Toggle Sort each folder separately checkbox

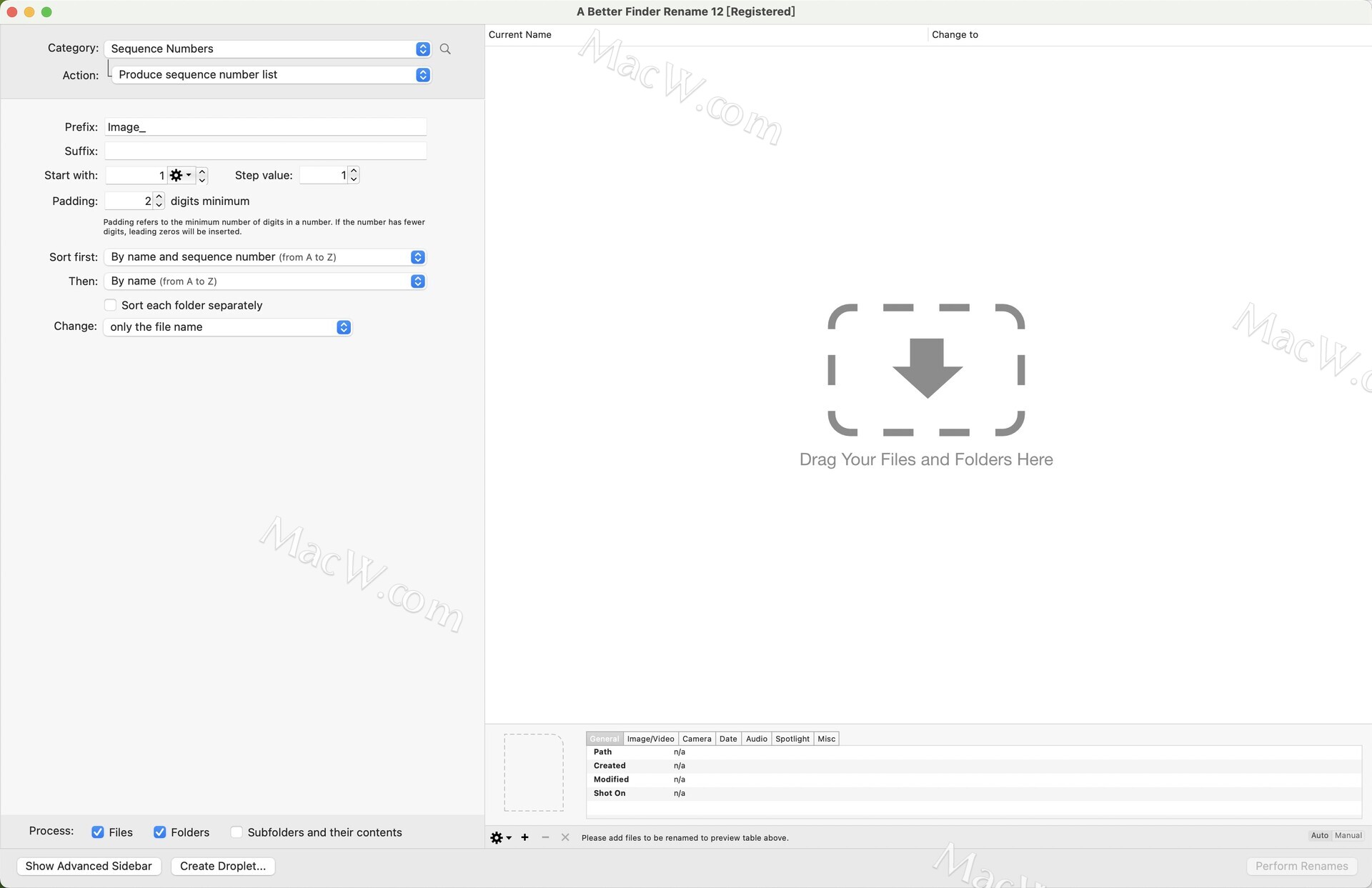pyautogui.click(x=110, y=305)
